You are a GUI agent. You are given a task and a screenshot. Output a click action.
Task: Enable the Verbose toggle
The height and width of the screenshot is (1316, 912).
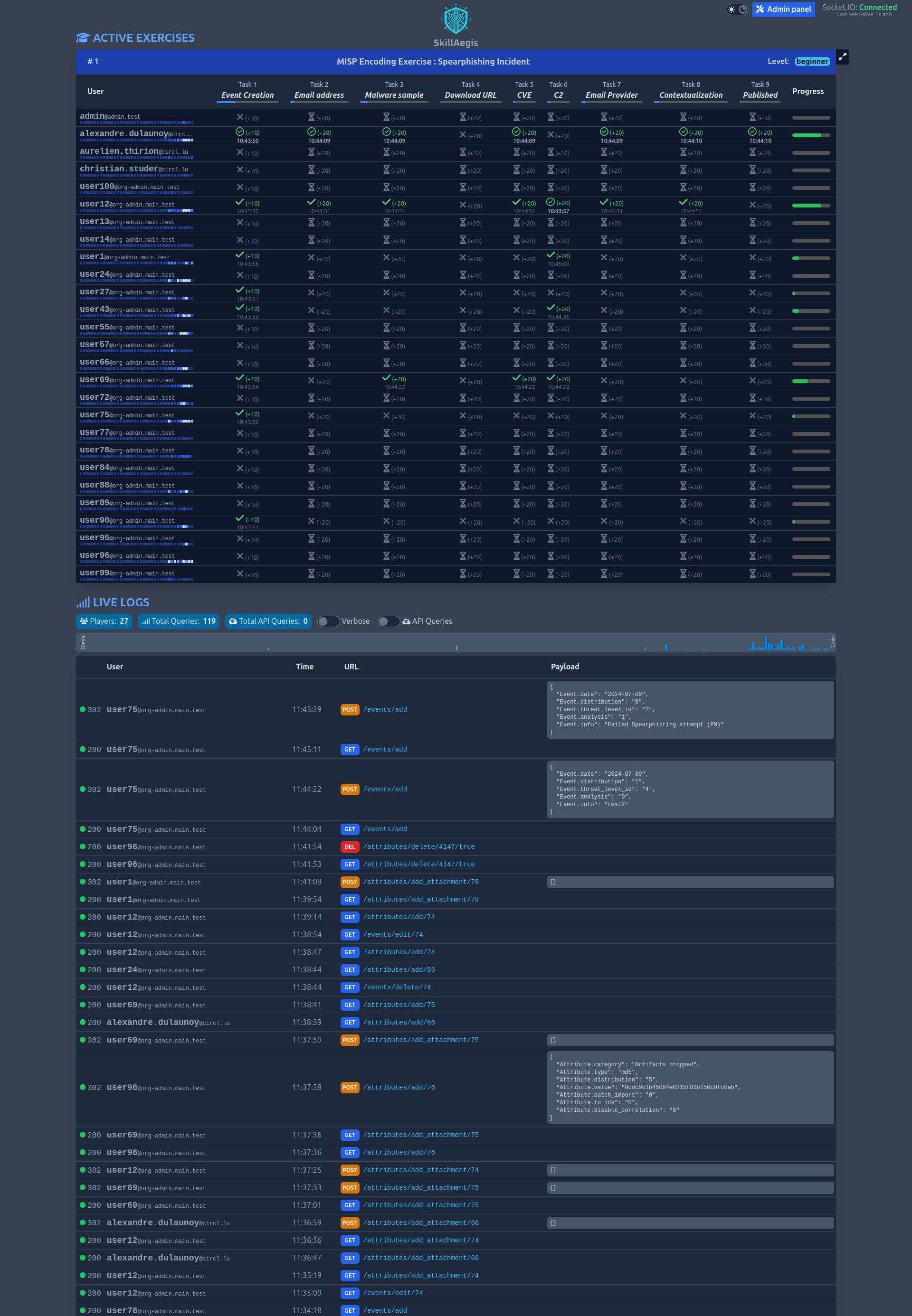click(328, 621)
